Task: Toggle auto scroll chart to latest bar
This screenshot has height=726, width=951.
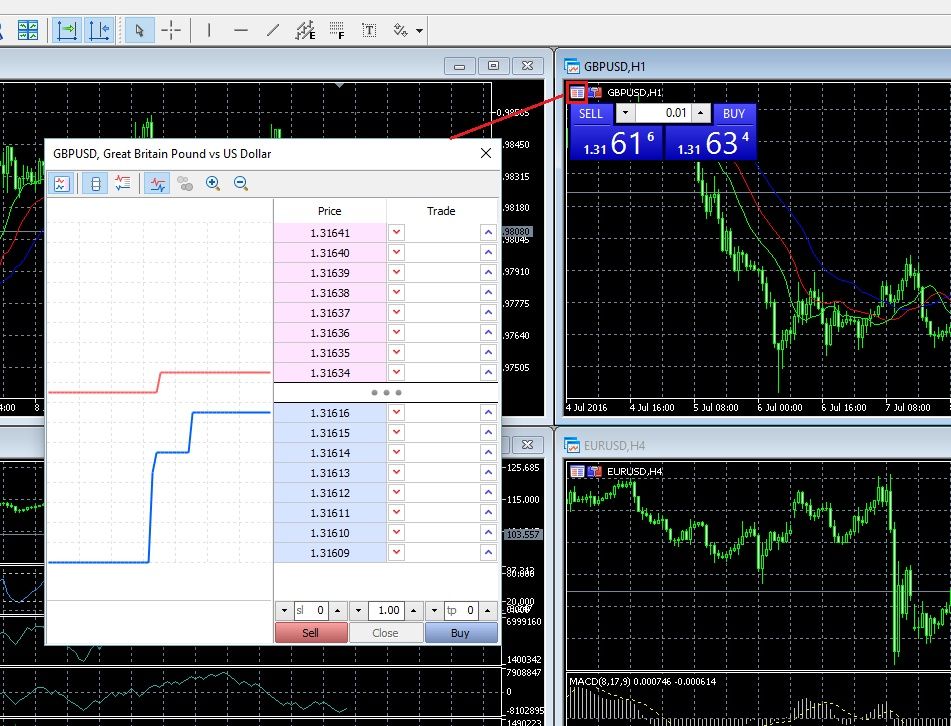Action: 67,30
